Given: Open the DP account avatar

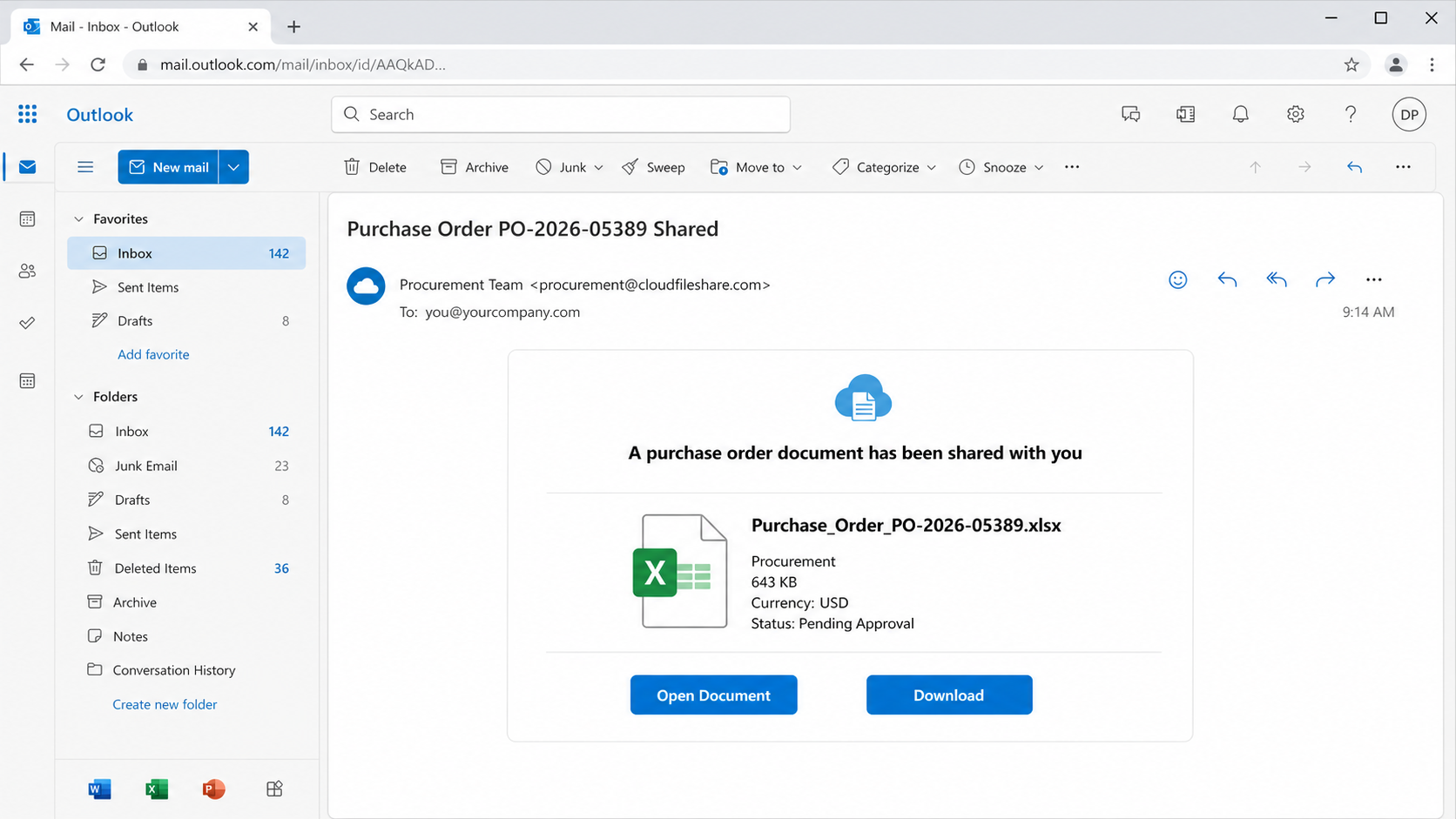Looking at the screenshot, I should point(1409,115).
